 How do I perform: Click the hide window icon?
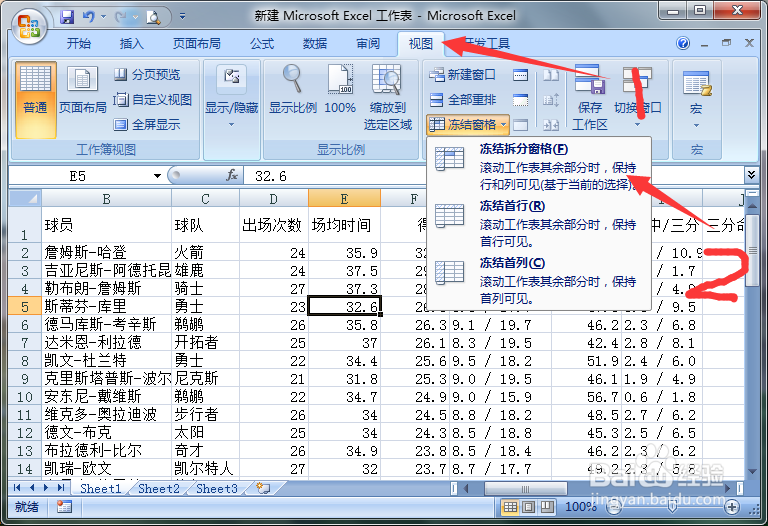tap(520, 100)
